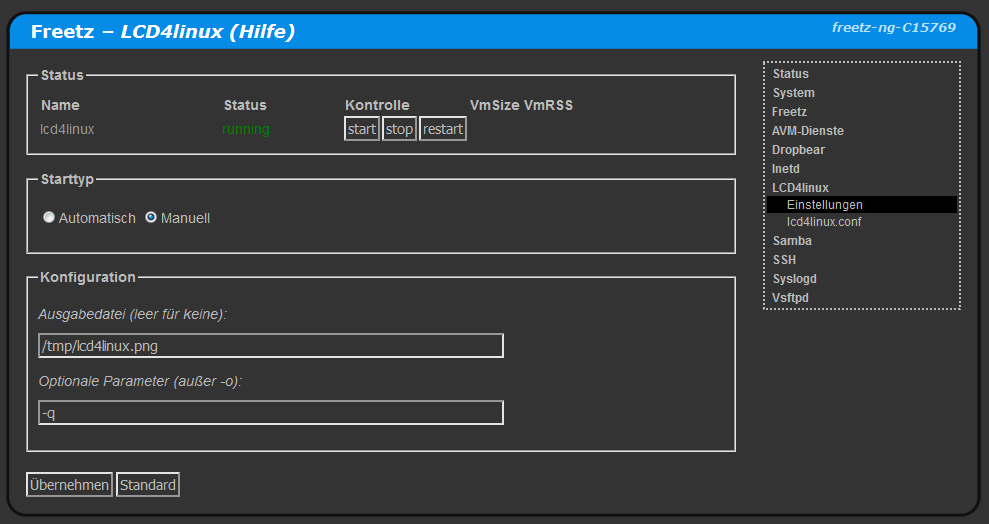
Task: Open the Dropbear sidebar entry
Action: [x=798, y=150]
